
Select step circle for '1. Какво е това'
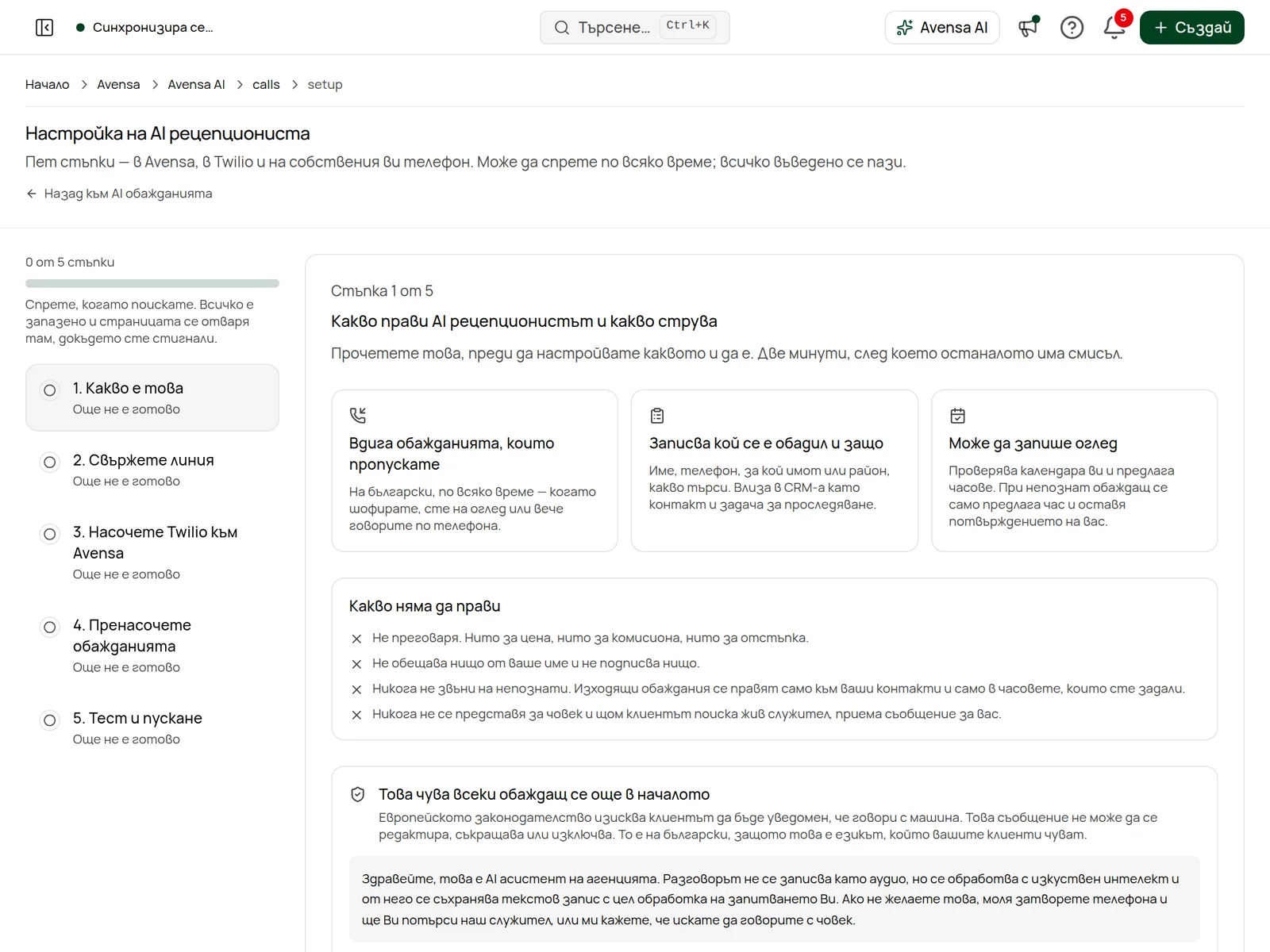(50, 390)
